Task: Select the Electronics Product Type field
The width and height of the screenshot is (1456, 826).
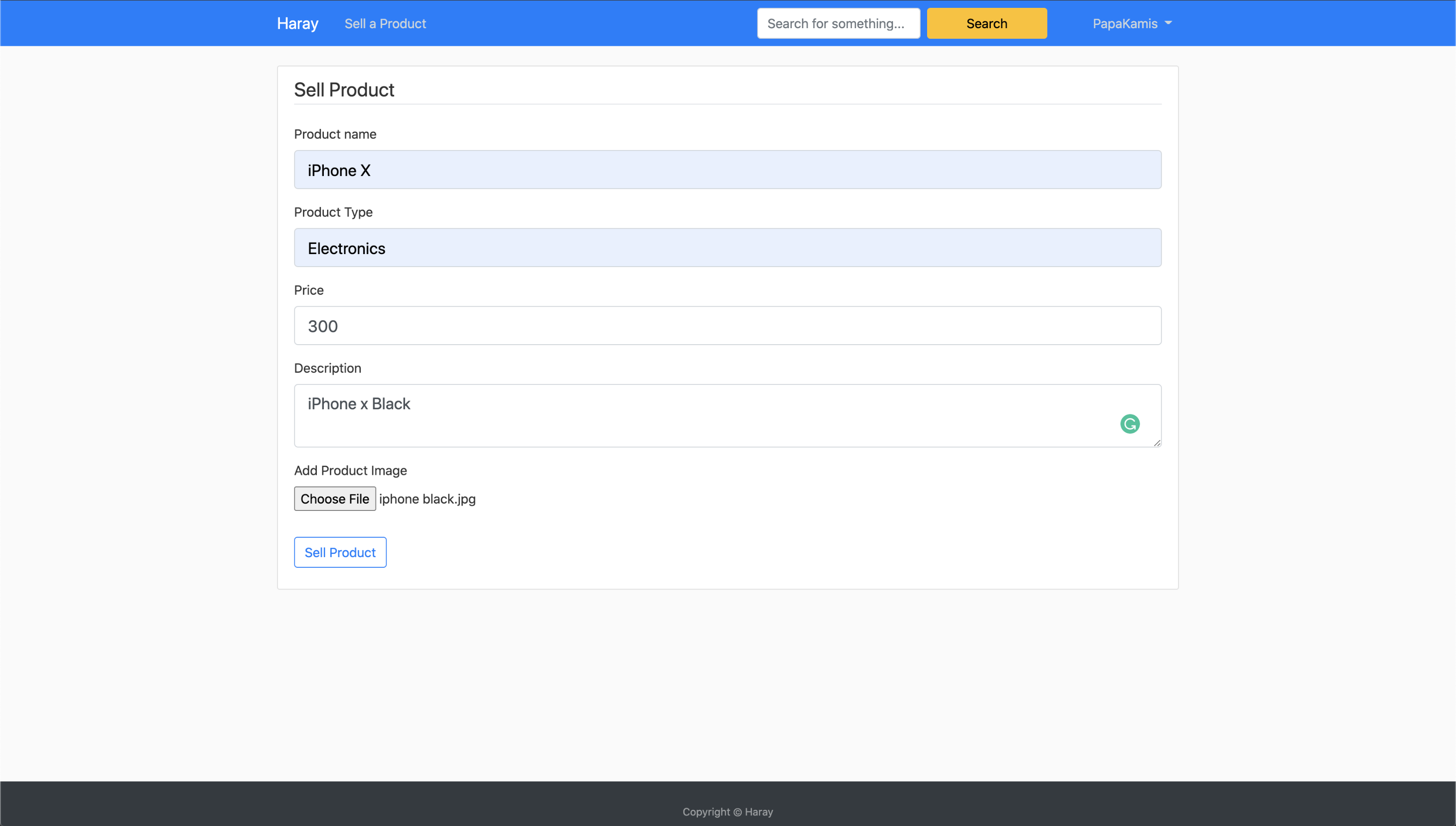Action: pyautogui.click(x=727, y=248)
